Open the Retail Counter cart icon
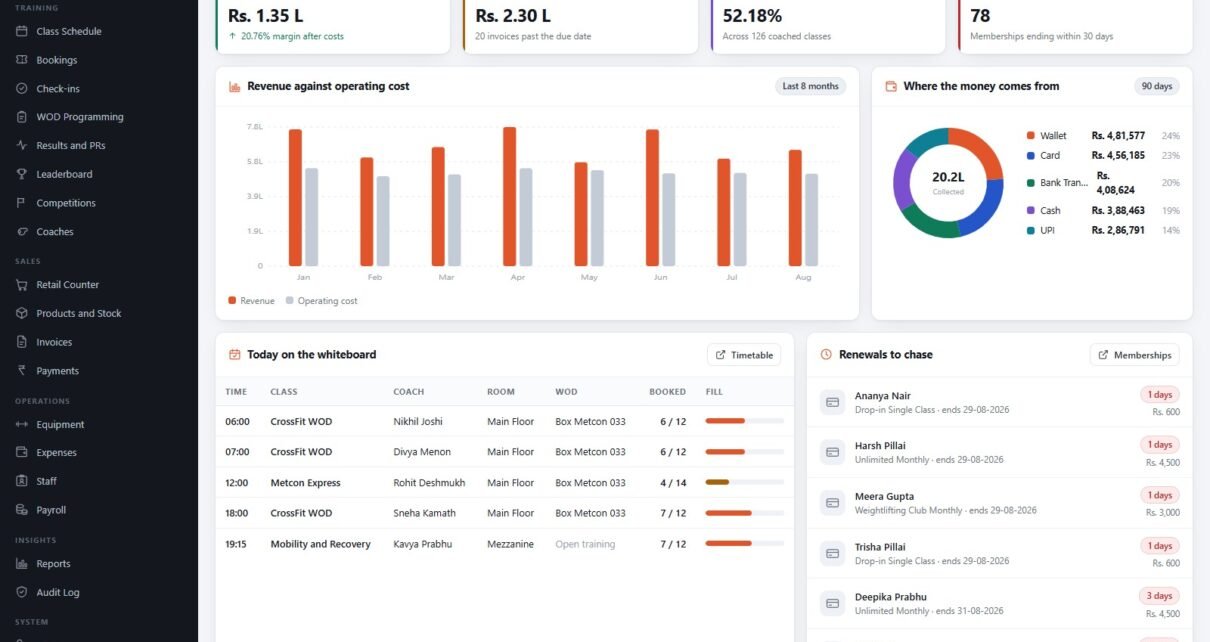This screenshot has width=1210, height=642. pos(22,285)
